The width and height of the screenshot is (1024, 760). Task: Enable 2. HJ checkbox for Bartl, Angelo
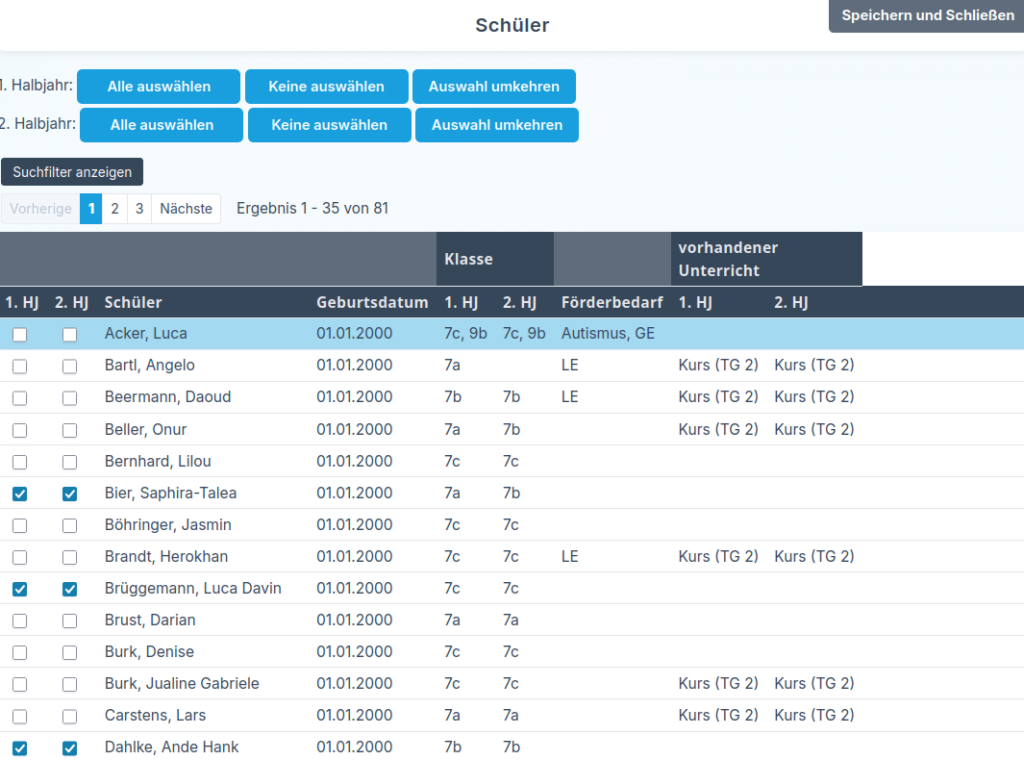click(x=69, y=367)
